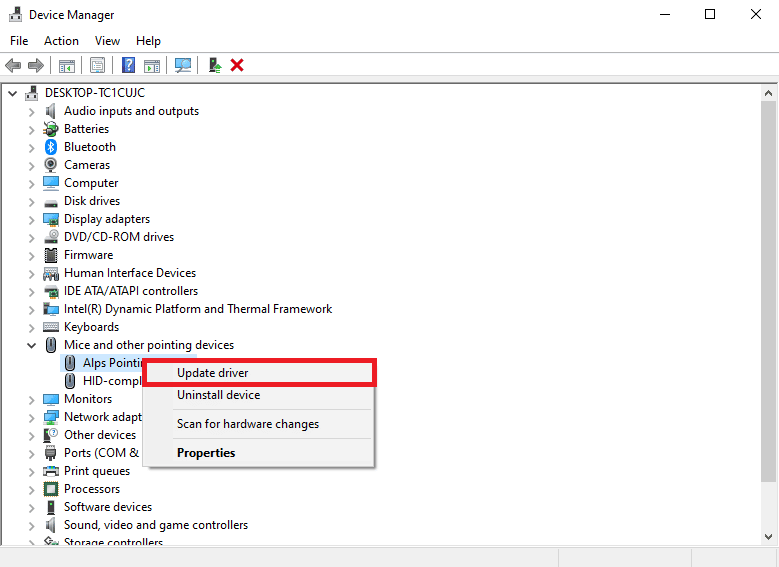Expand the Computer category chevron
The width and height of the screenshot is (779, 567).
click(x=32, y=183)
